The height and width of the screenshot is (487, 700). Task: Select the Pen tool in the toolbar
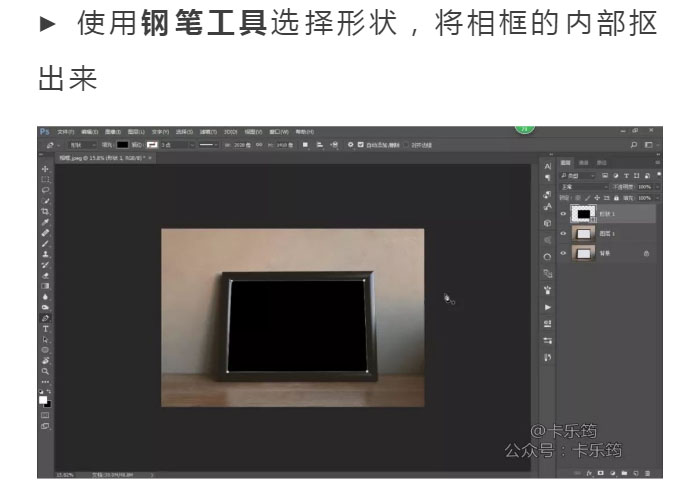(x=45, y=318)
